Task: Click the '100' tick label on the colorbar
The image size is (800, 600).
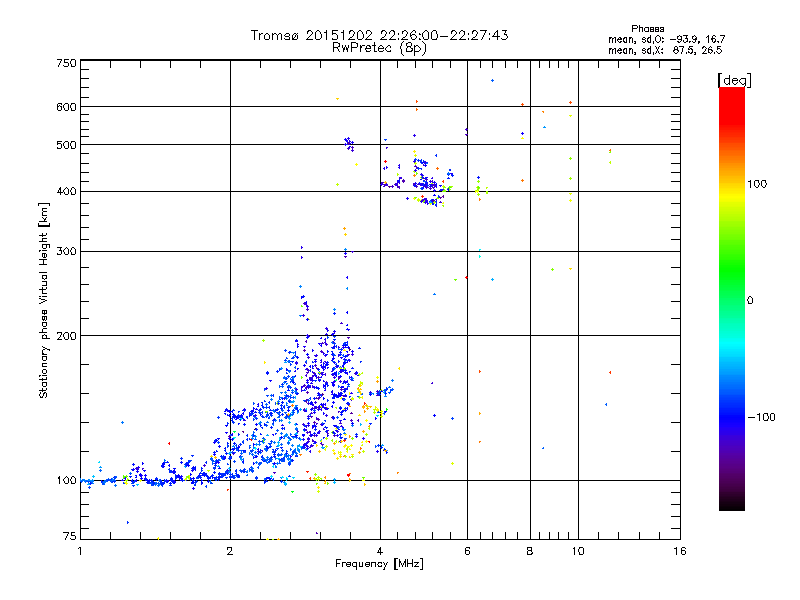Action: 757,184
